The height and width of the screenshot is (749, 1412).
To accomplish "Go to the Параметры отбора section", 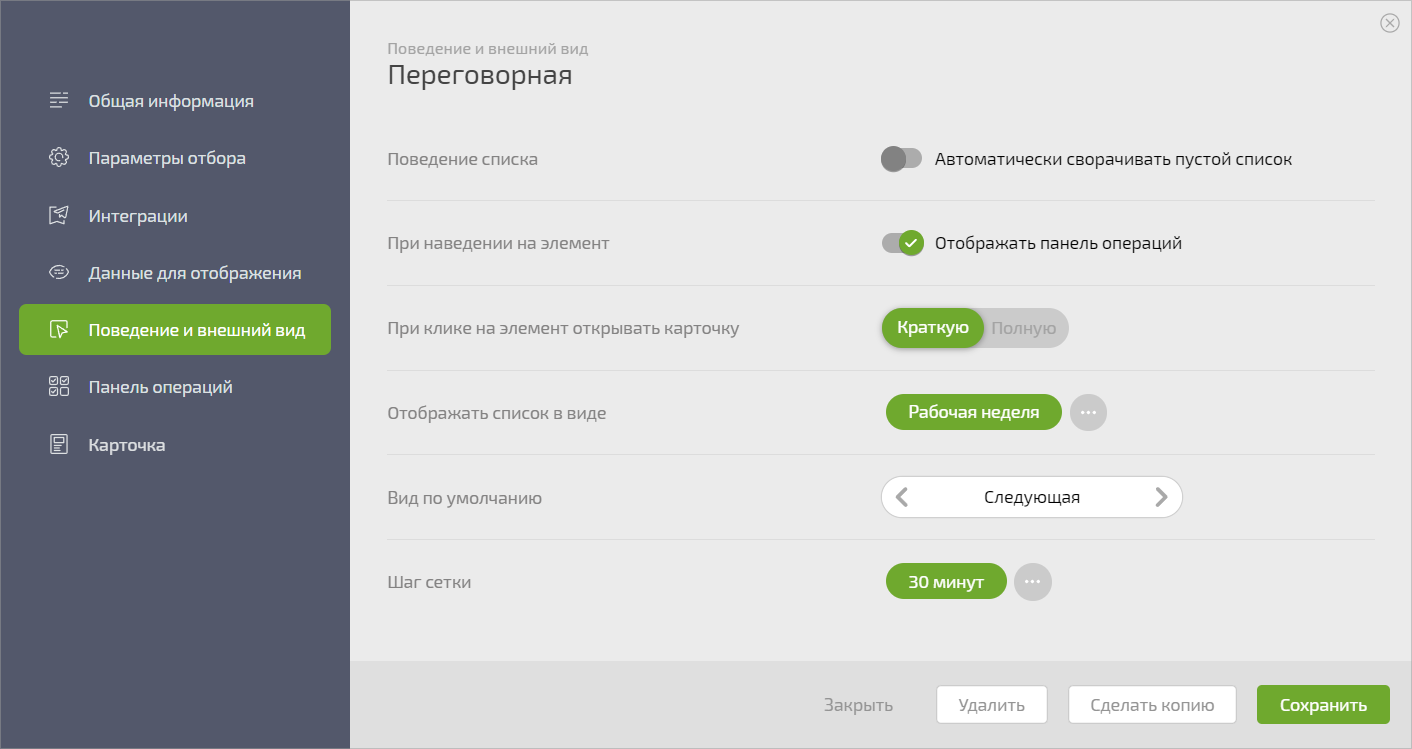I will [x=167, y=158].
